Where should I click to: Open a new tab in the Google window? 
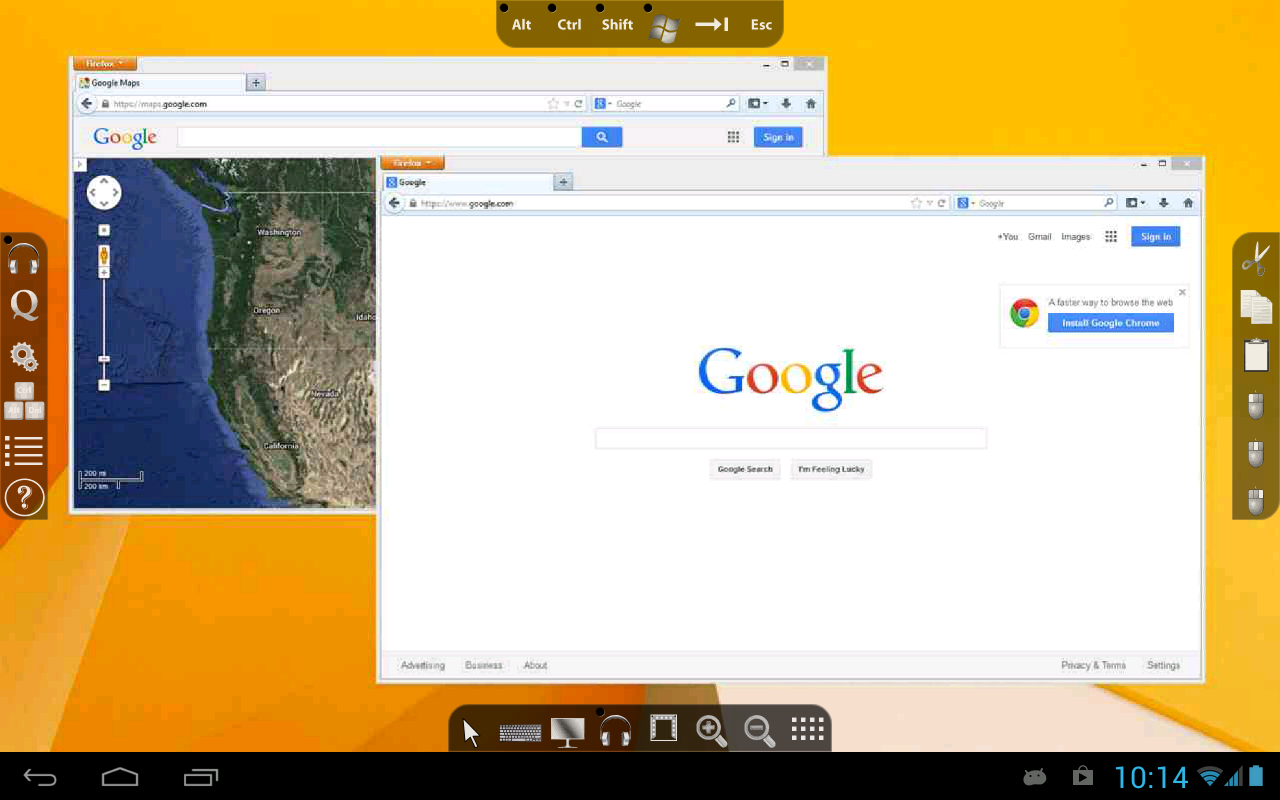pyautogui.click(x=564, y=182)
